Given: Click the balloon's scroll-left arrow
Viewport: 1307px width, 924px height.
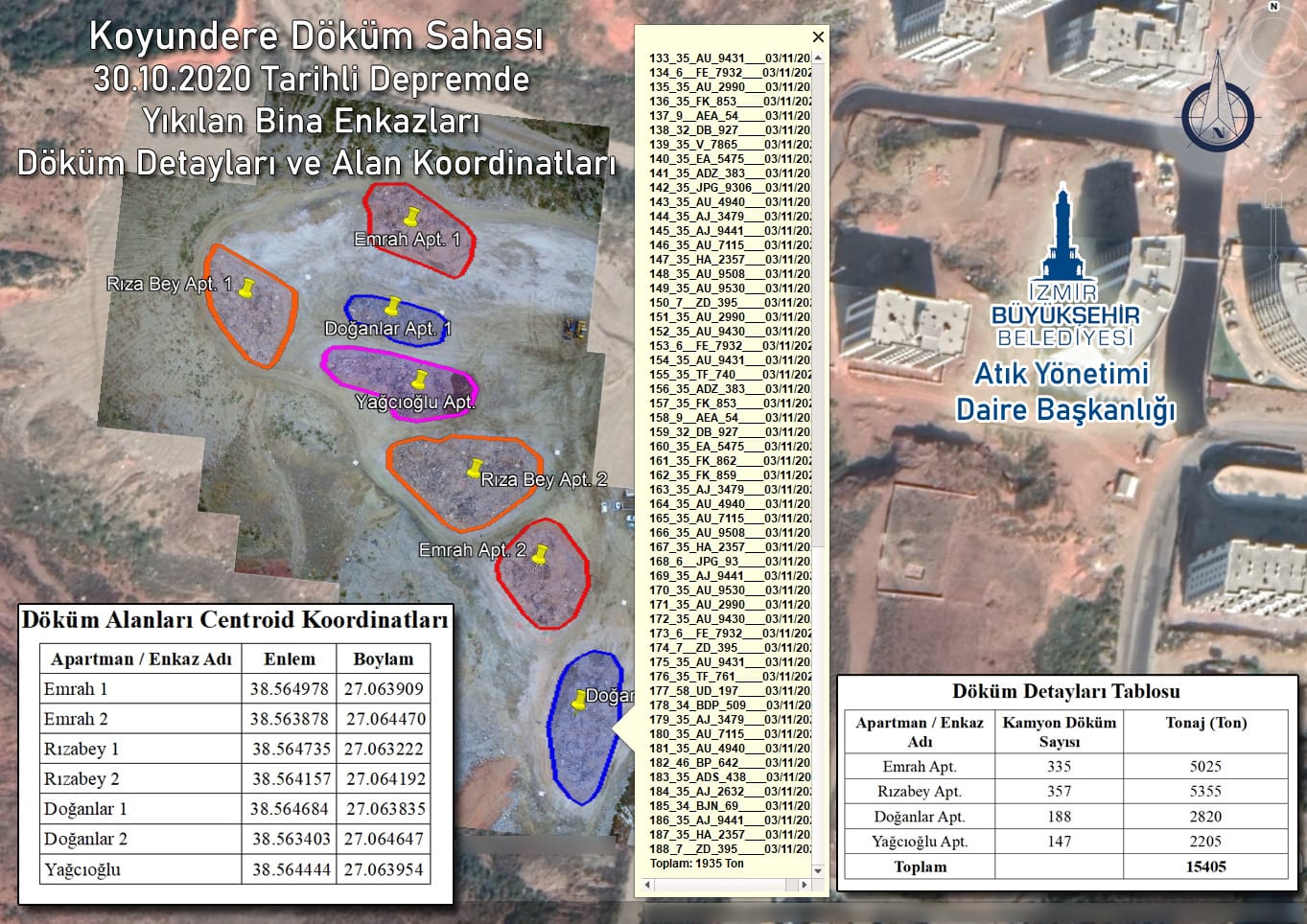Looking at the screenshot, I should [648, 885].
